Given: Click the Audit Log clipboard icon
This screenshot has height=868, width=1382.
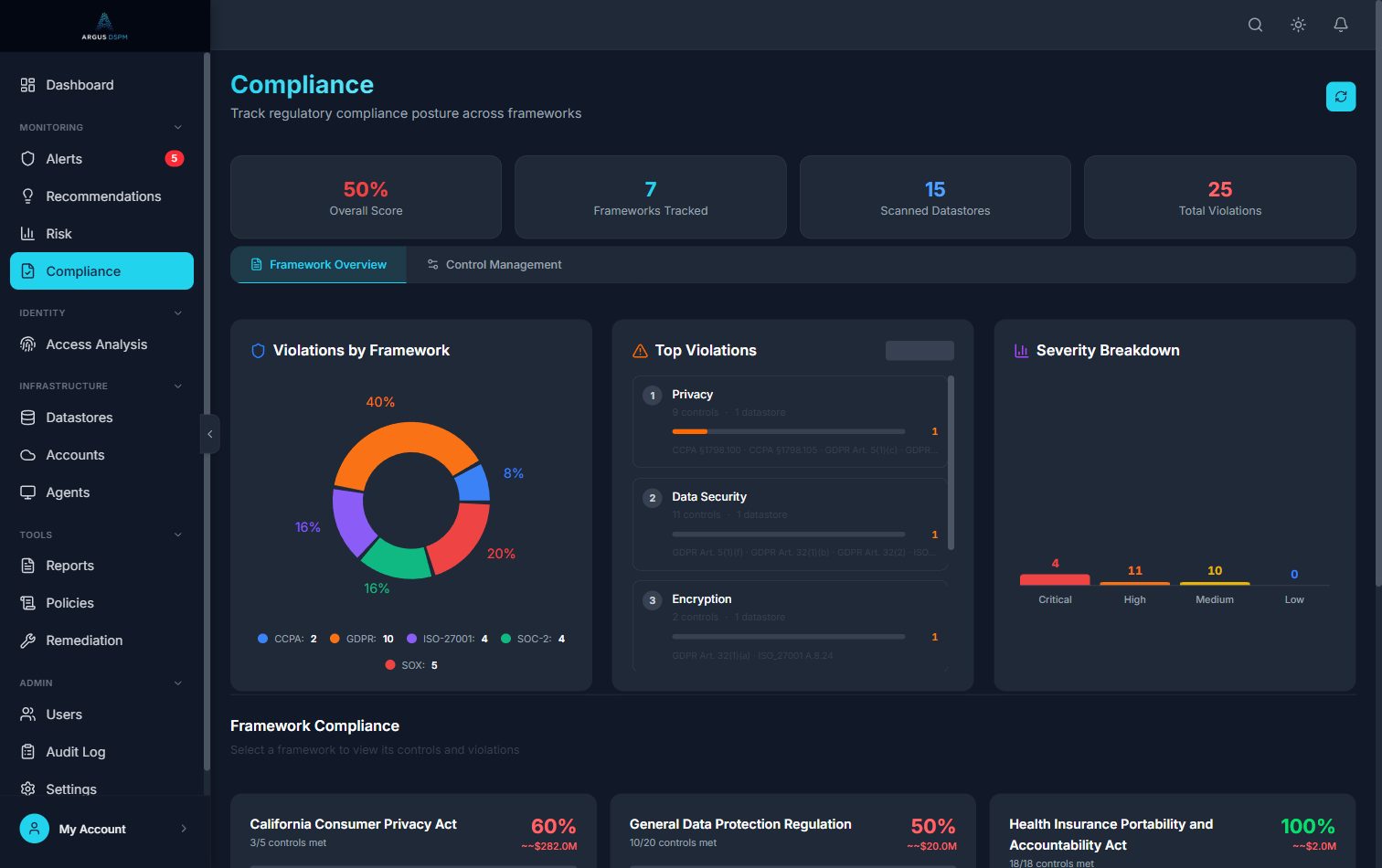Looking at the screenshot, I should tap(27, 752).
